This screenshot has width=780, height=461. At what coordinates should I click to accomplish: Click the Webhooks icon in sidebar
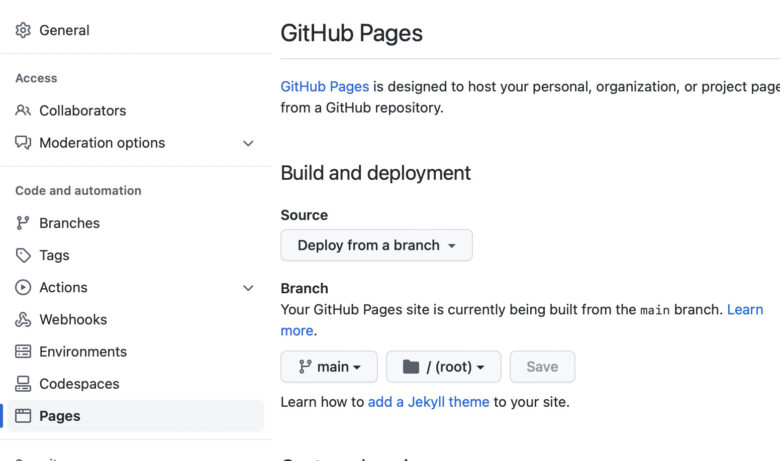[23, 319]
